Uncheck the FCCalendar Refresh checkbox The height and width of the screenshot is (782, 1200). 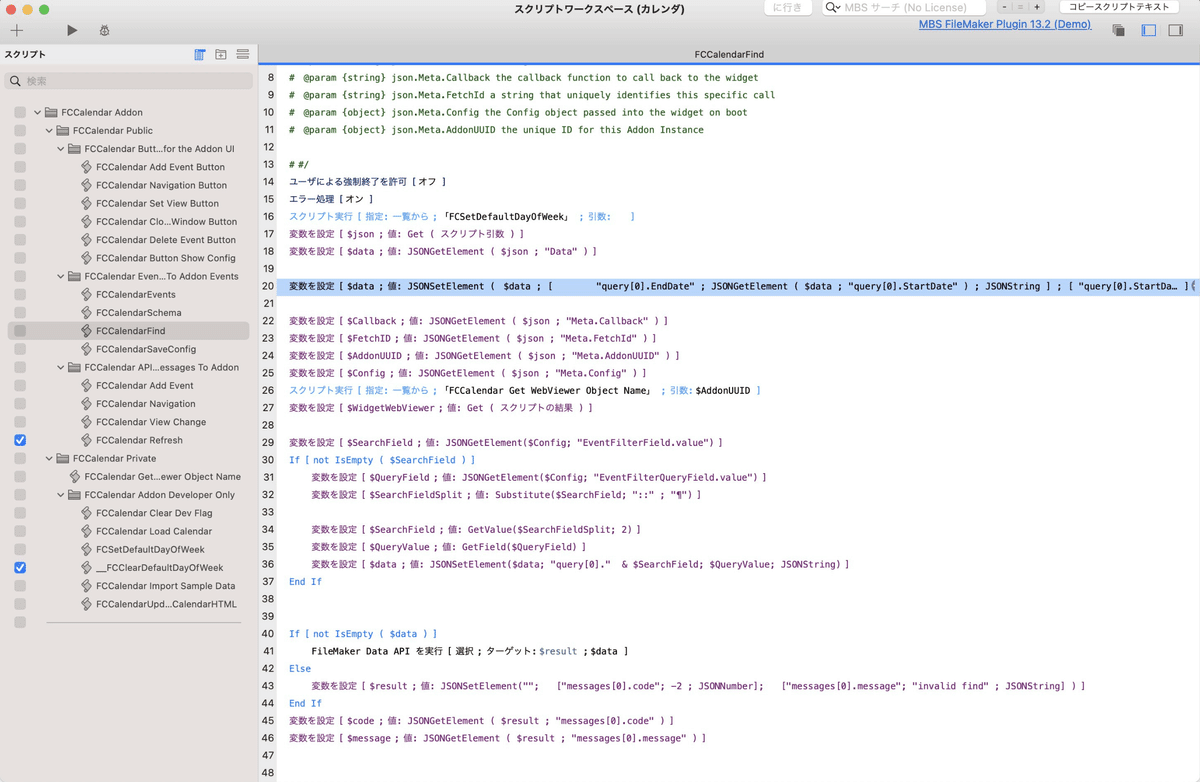tap(20, 439)
